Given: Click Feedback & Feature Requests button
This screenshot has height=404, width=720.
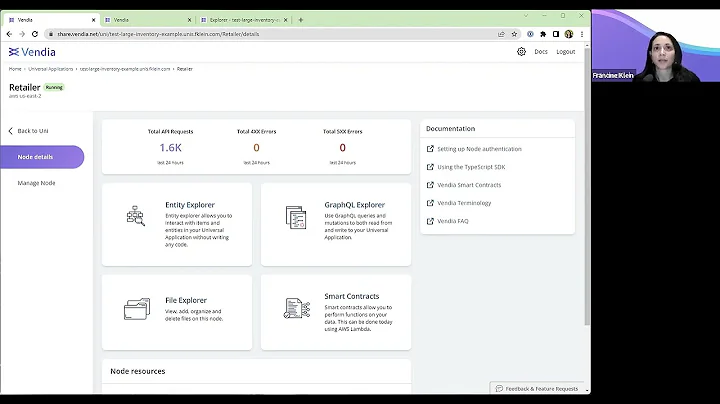Looking at the screenshot, I should point(537,388).
